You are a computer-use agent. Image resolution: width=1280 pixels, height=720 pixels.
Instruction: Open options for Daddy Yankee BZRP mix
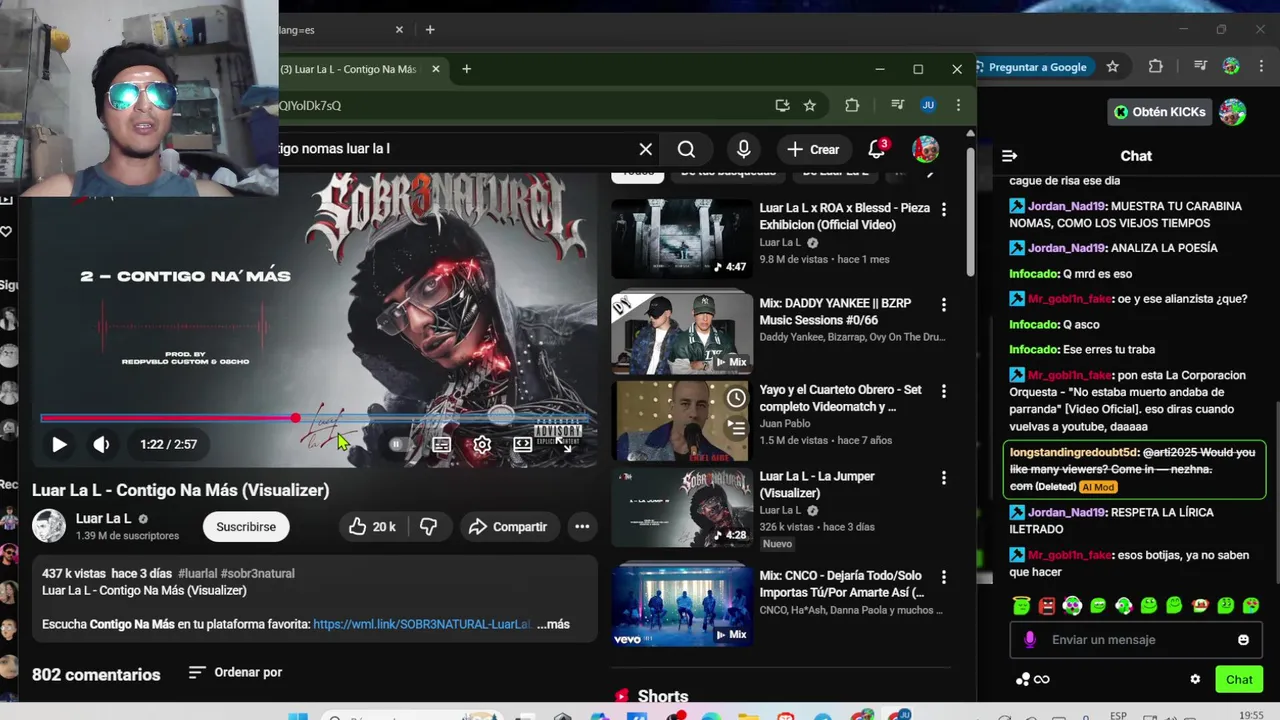pos(943,304)
